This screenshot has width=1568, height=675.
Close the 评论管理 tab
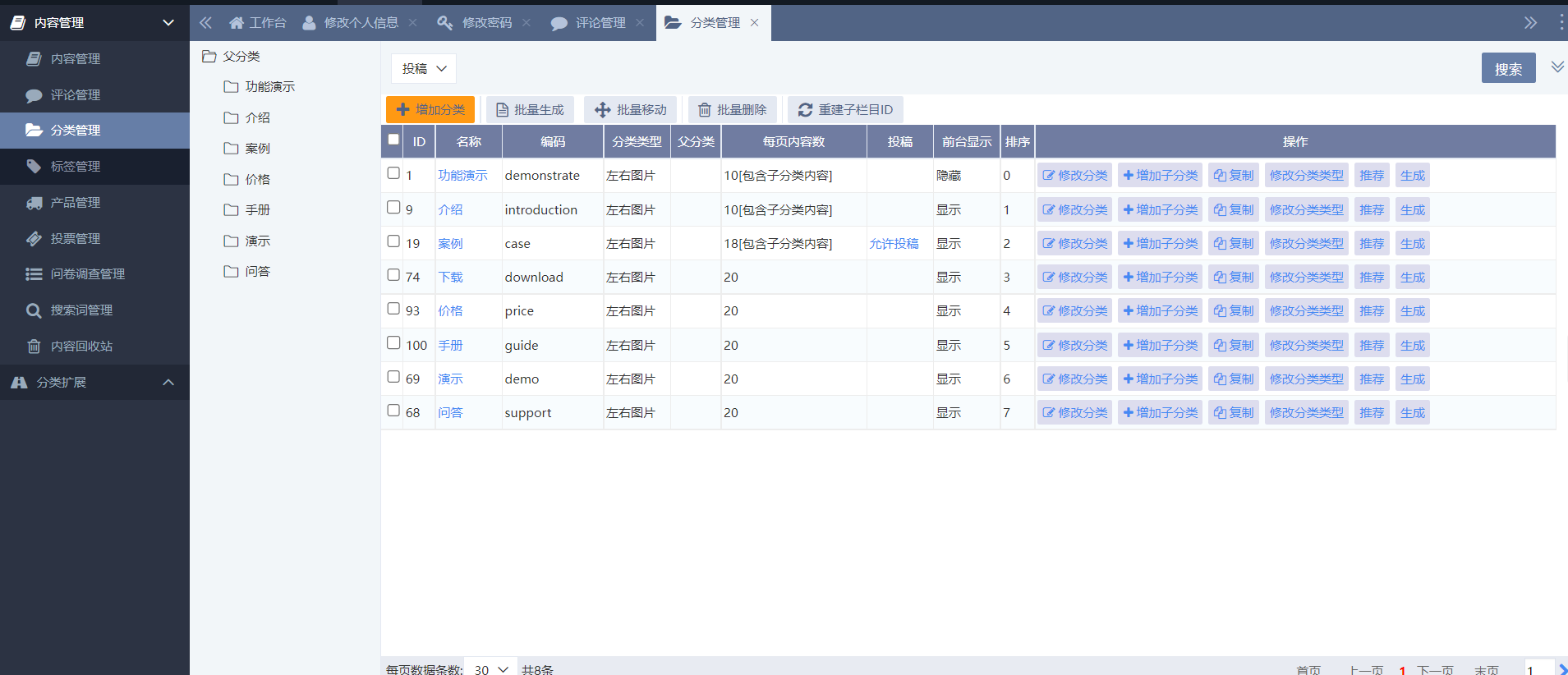[640, 23]
